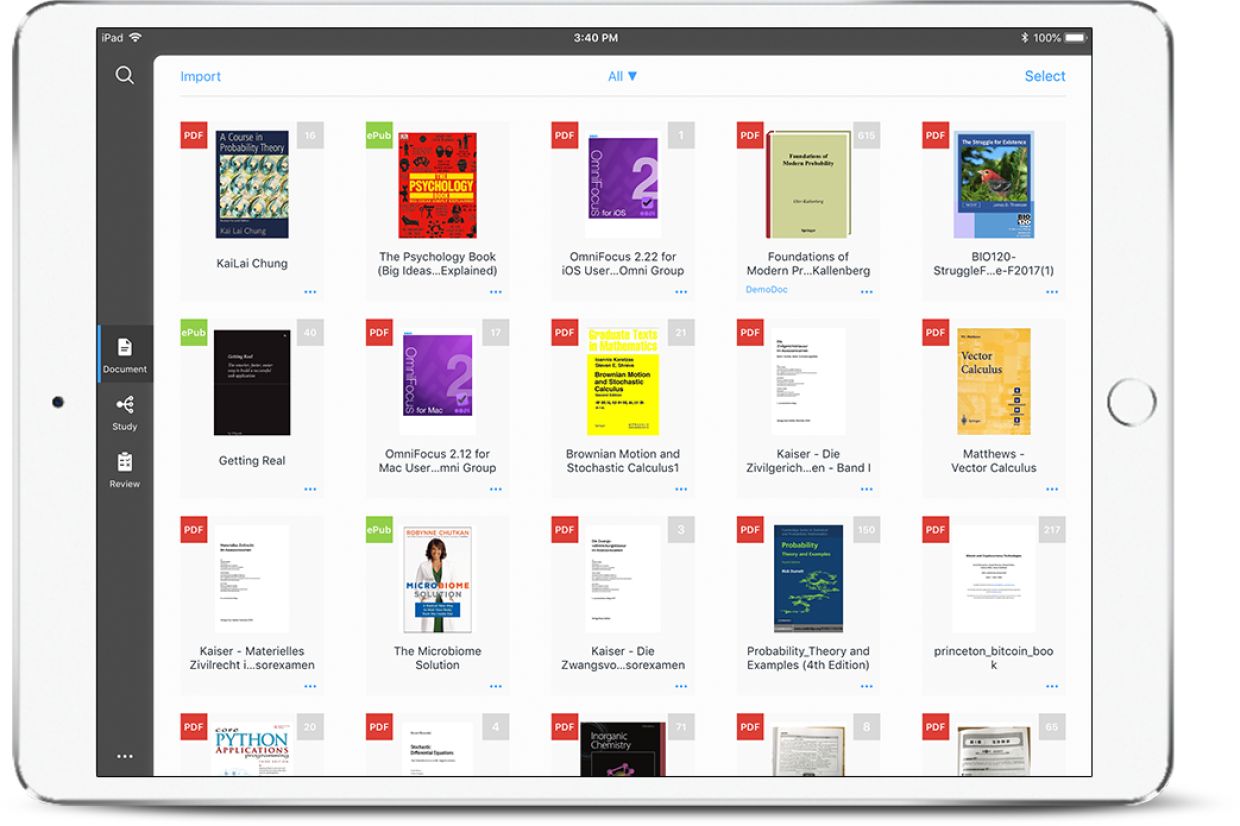Open the DemoDoc tag link
Screen dimensions: 1240x826
[767, 290]
